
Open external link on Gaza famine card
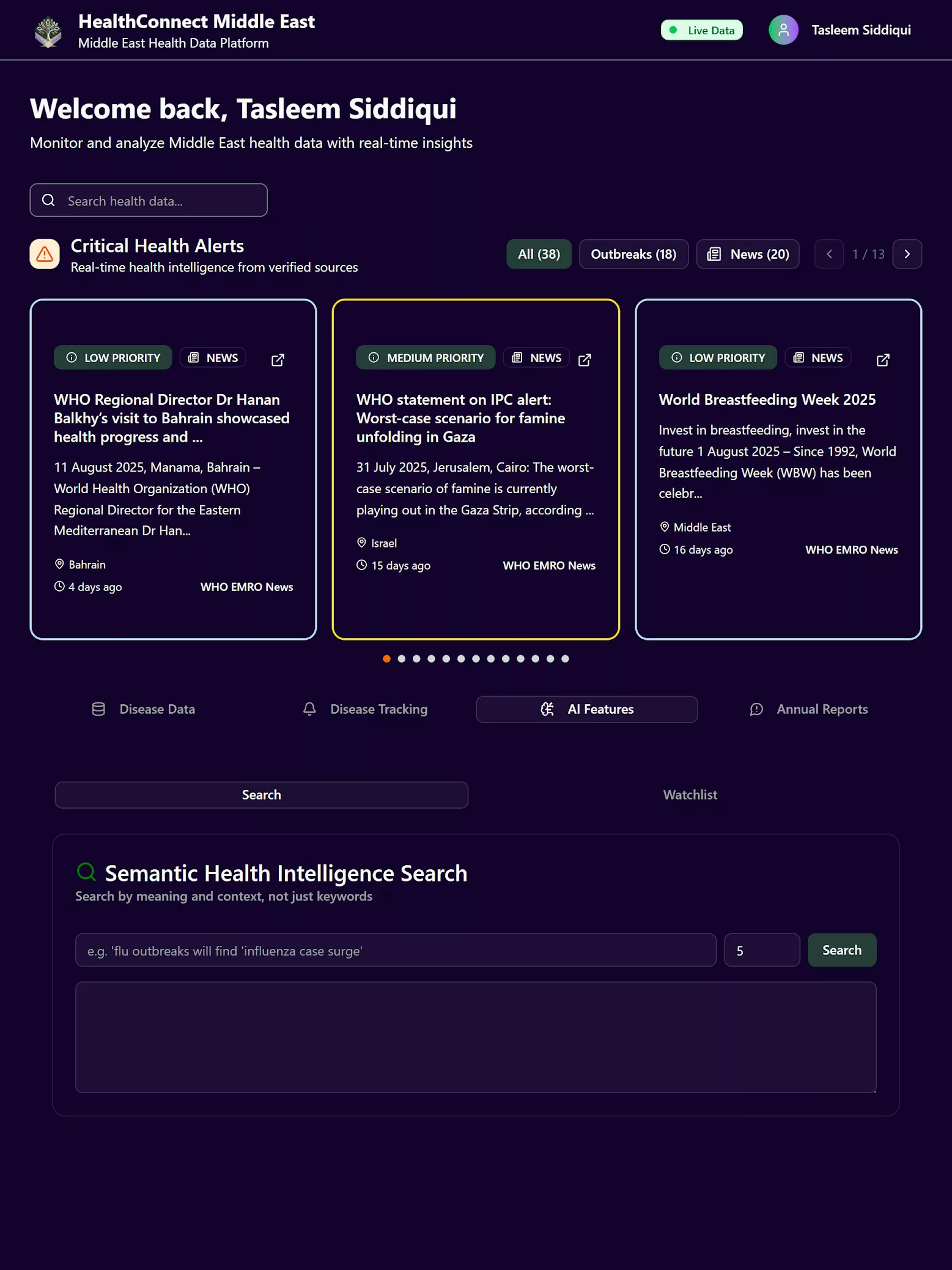(x=585, y=360)
